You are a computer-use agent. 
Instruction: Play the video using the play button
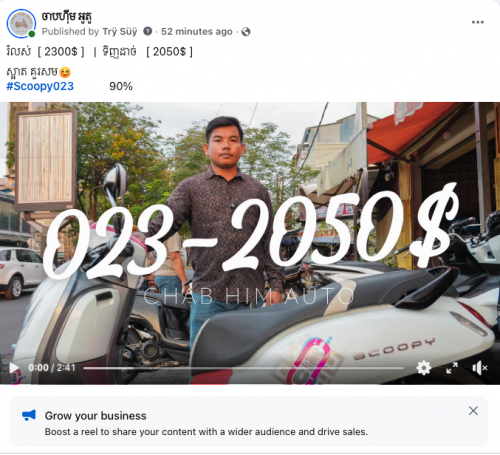point(14,368)
